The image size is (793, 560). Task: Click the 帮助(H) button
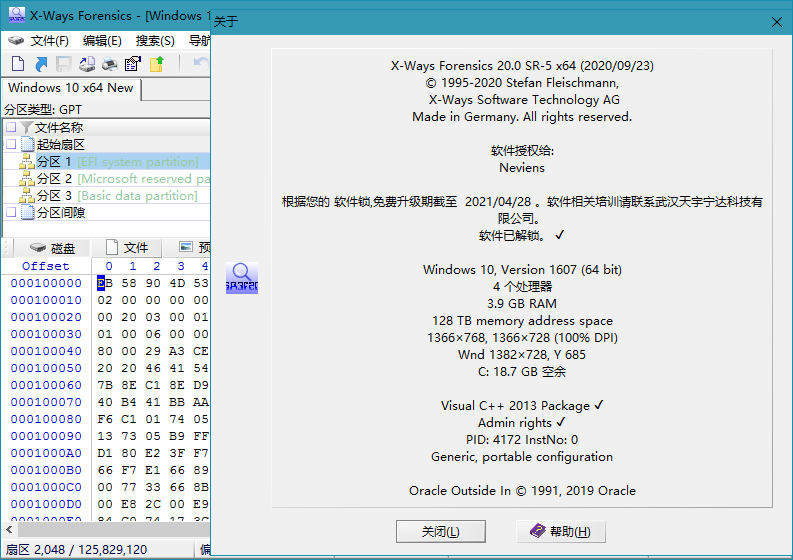560,532
